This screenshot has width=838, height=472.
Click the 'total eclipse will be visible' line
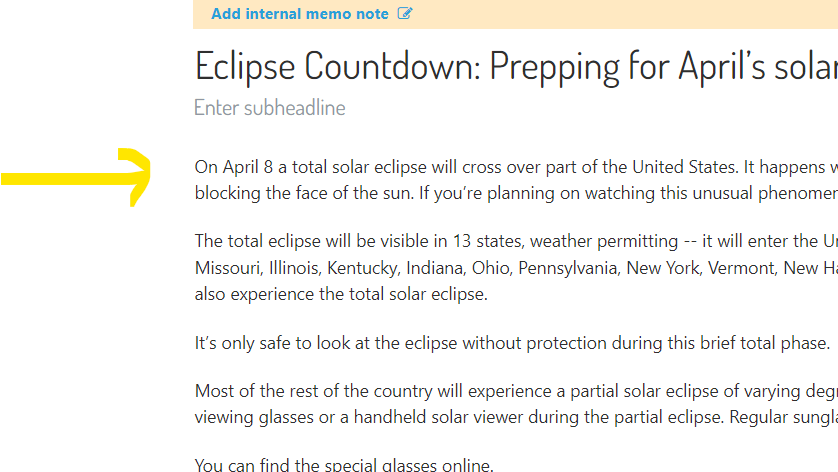click(516, 241)
